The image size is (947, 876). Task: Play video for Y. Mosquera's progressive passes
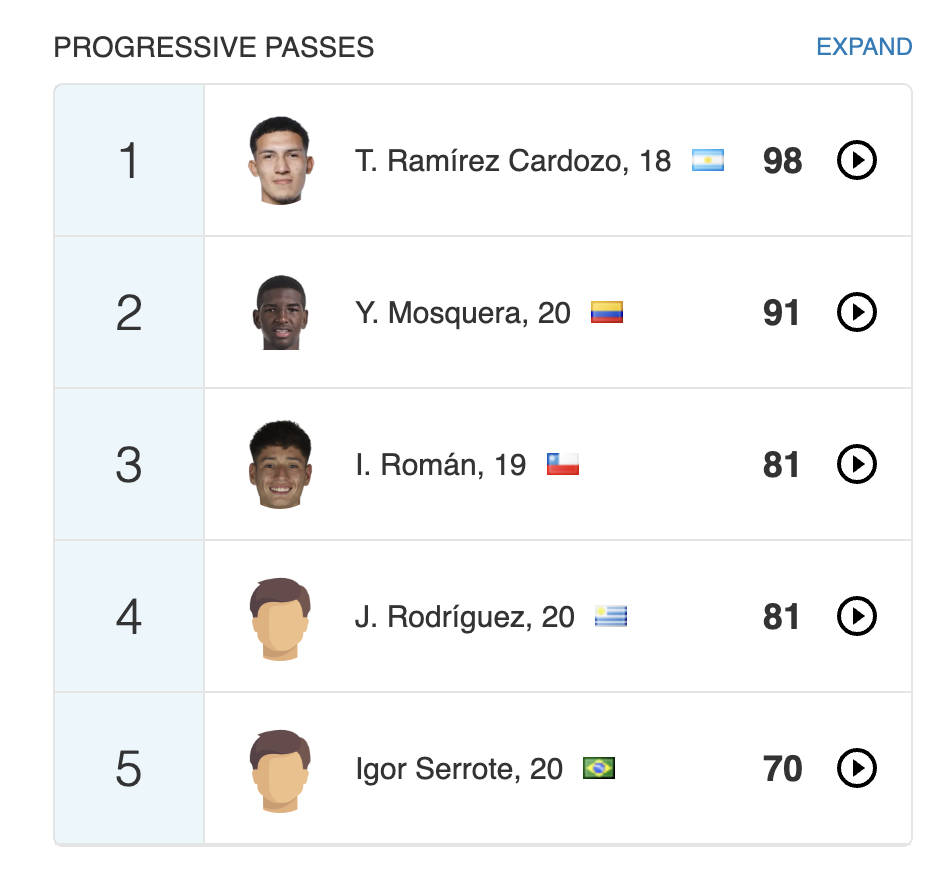[856, 313]
